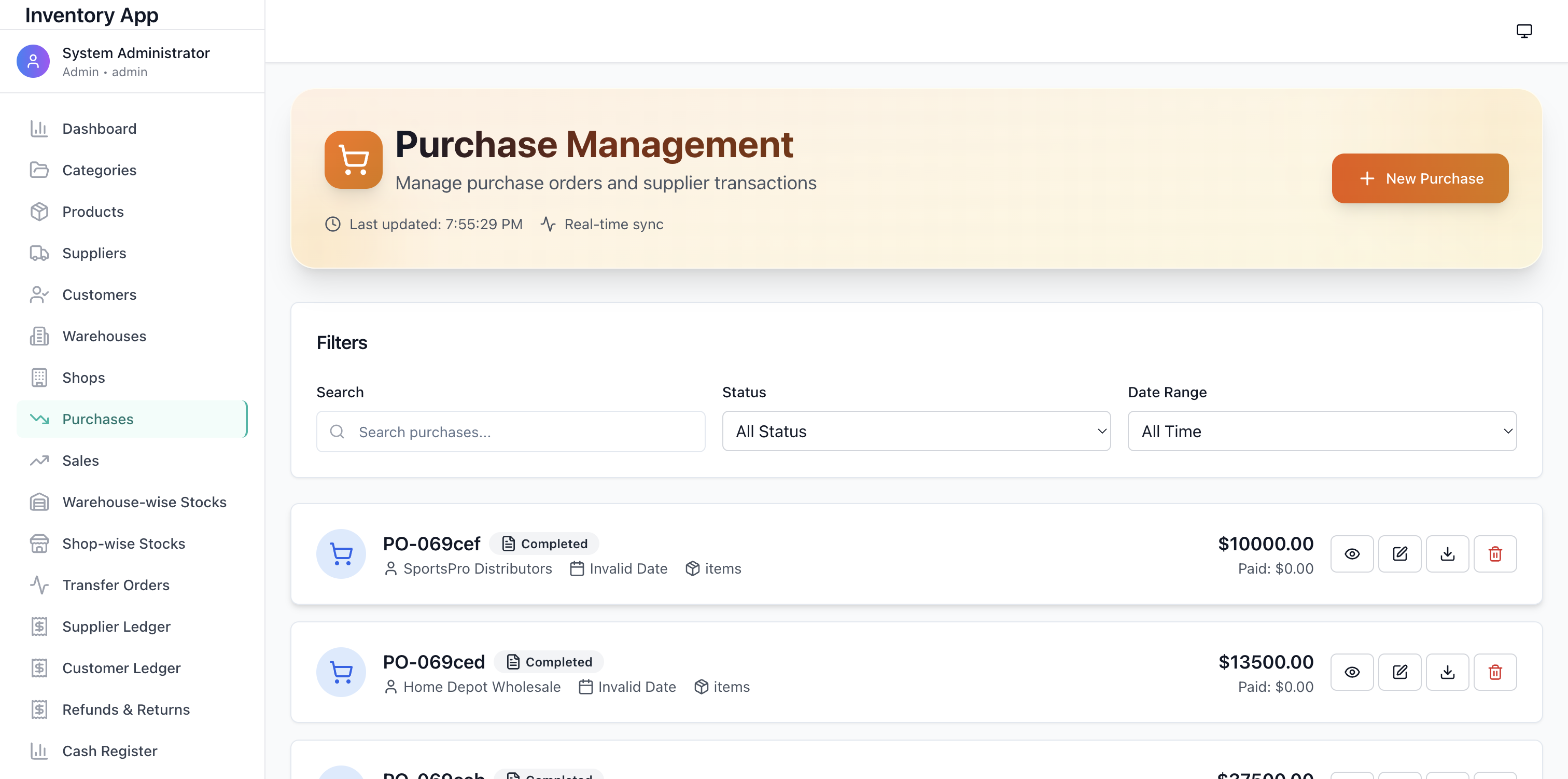Create a New Purchase
Screen dimensions: 1568x779
[1420, 178]
